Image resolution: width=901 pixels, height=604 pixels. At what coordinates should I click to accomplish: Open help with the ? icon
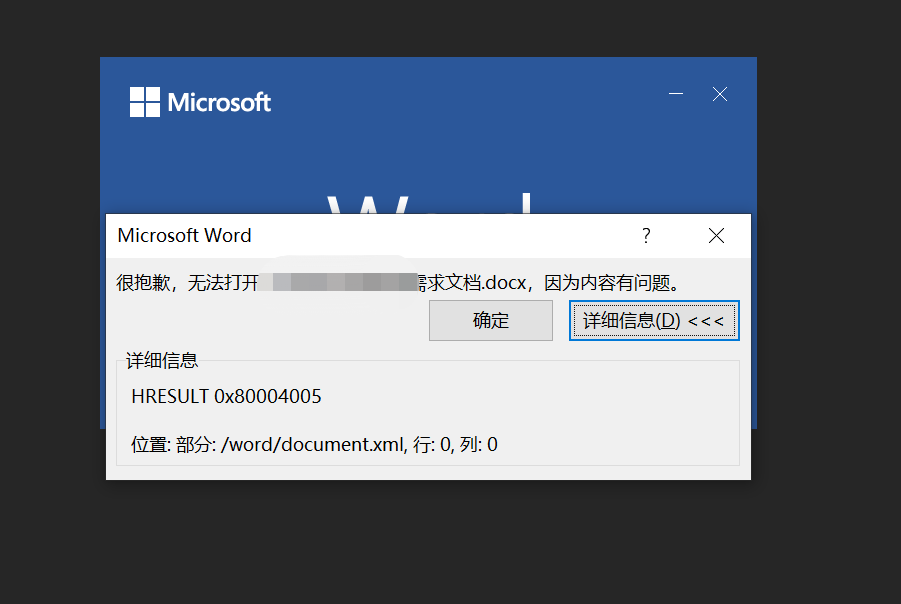646,236
